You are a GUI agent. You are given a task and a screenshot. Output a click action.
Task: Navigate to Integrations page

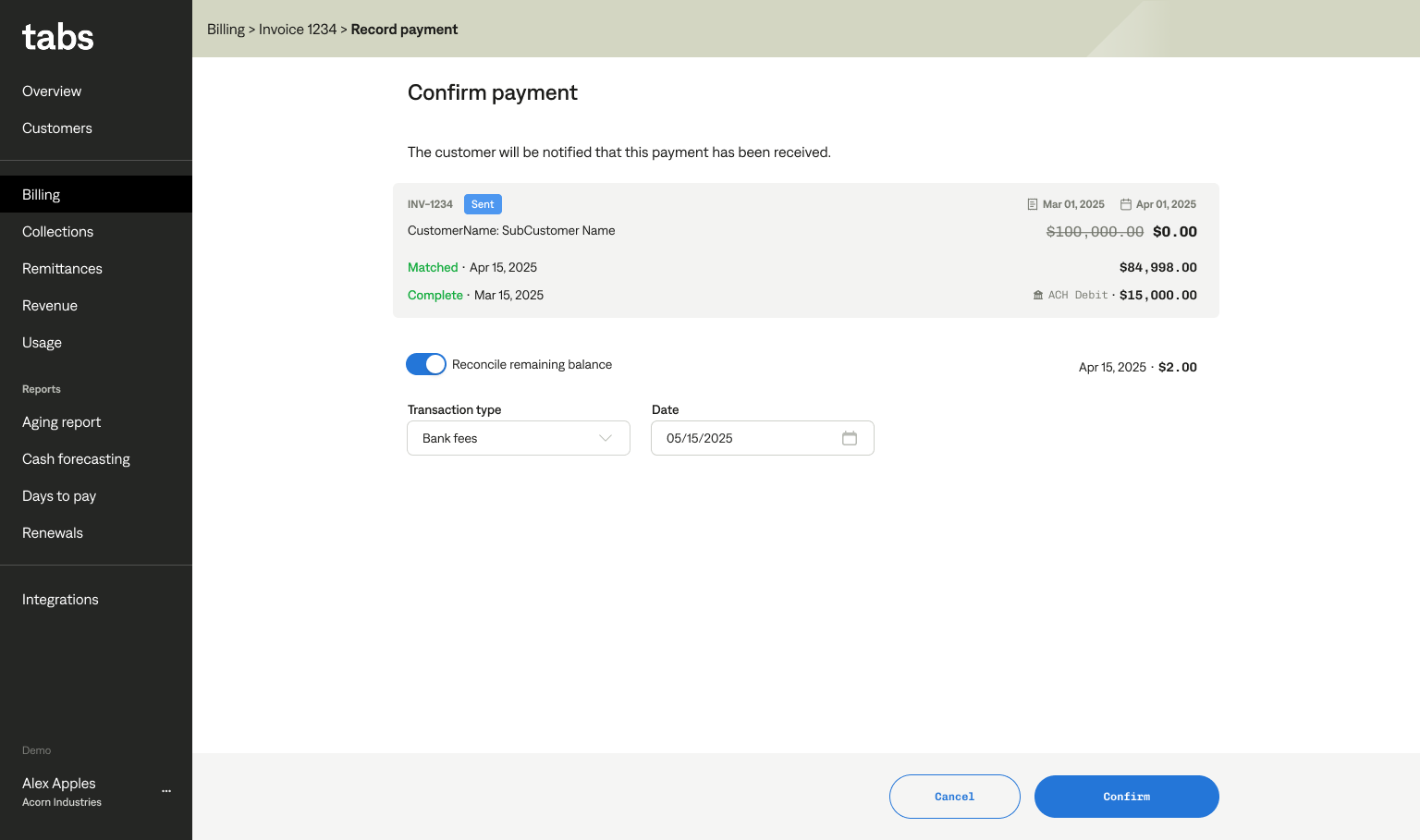click(x=61, y=600)
